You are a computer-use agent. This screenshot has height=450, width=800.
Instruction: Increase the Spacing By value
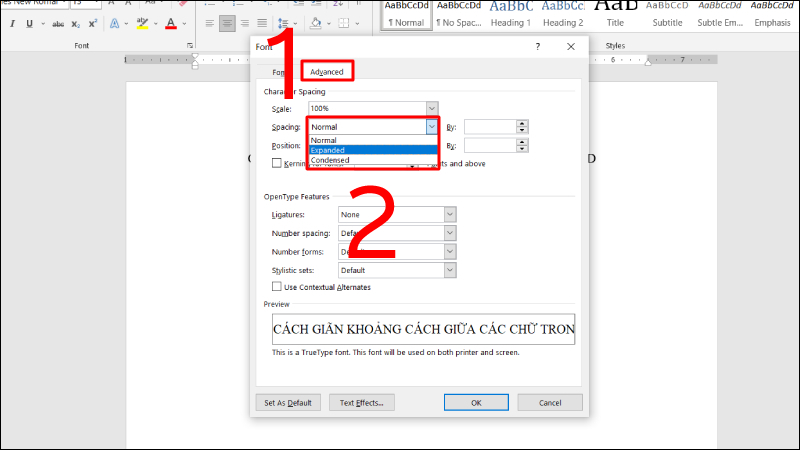point(521,123)
